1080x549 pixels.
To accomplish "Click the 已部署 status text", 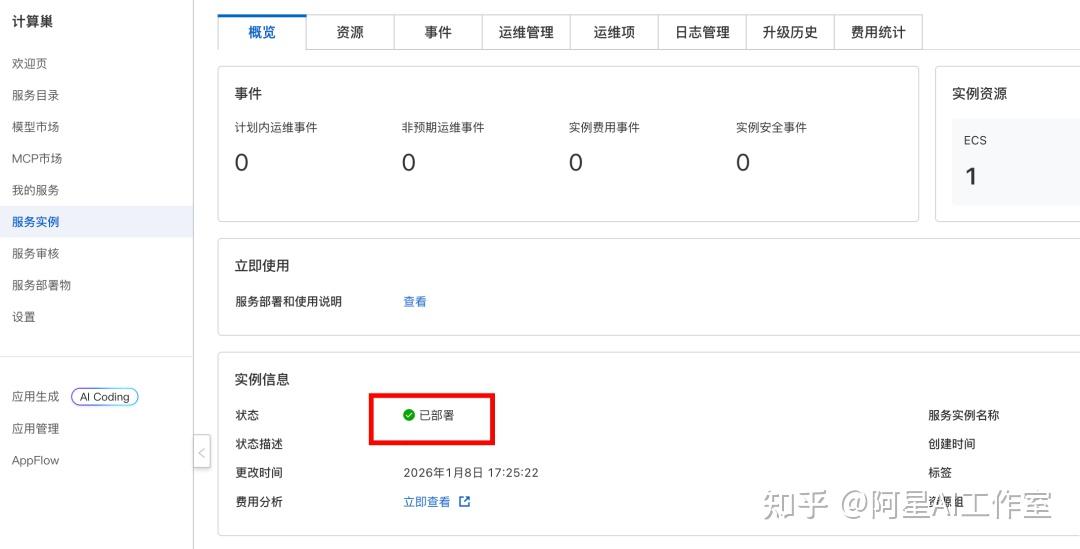I will [x=437, y=415].
